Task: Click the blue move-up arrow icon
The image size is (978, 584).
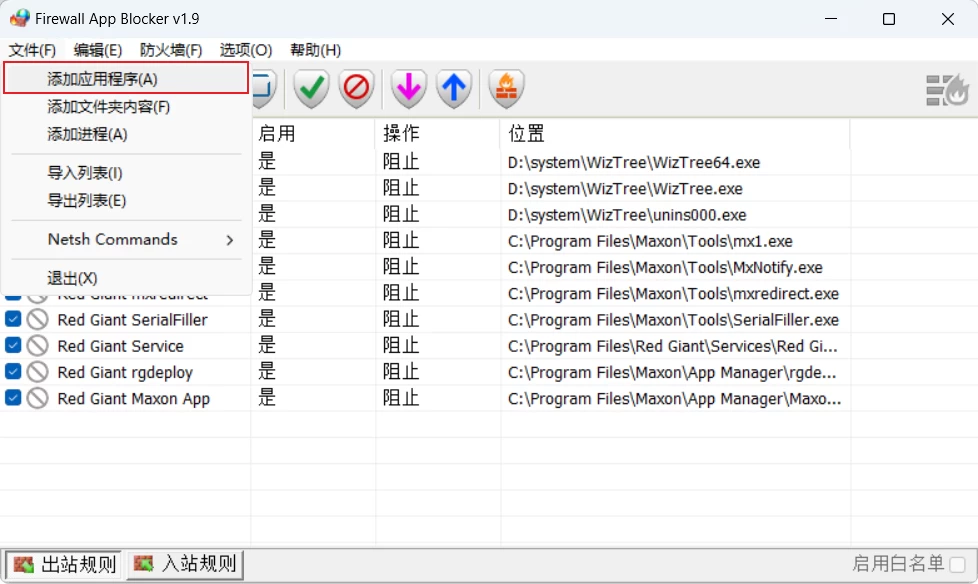Action: pyautogui.click(x=453, y=88)
